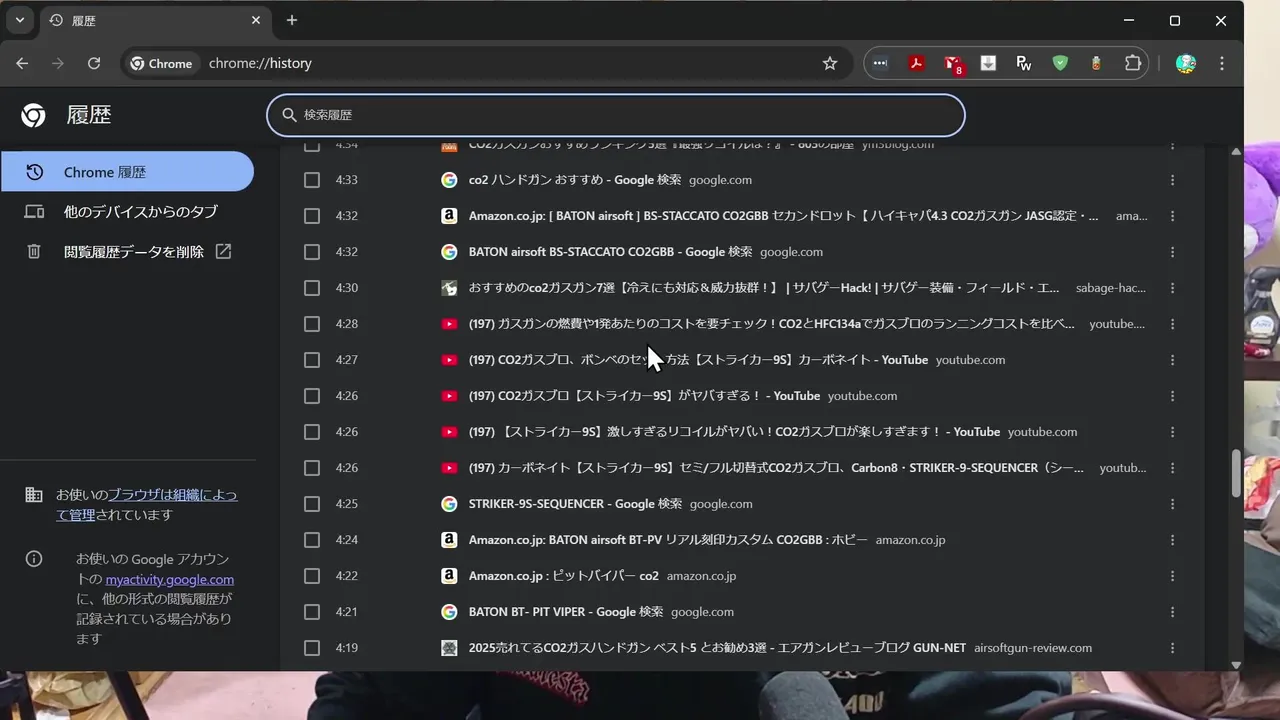This screenshot has width=1280, height=720.
Task: Tick the 4:30 おすすめのco2ガスガン7選 checkbox
Action: click(x=312, y=288)
